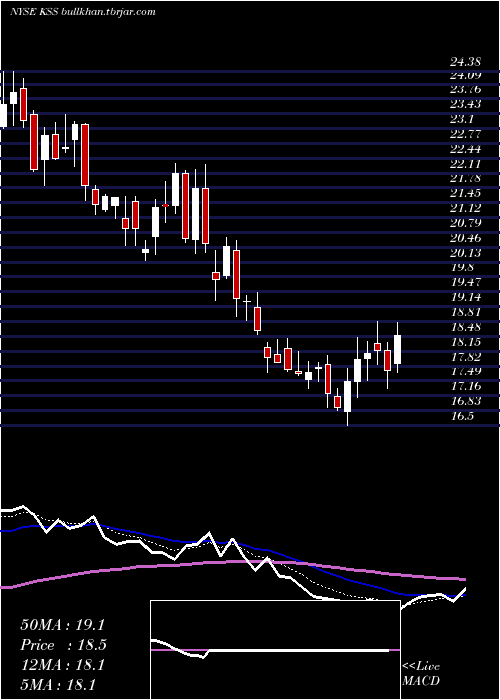The height and width of the screenshot is (700, 500).
Task: Click the 17.82 price axis label
Action: (465, 357)
